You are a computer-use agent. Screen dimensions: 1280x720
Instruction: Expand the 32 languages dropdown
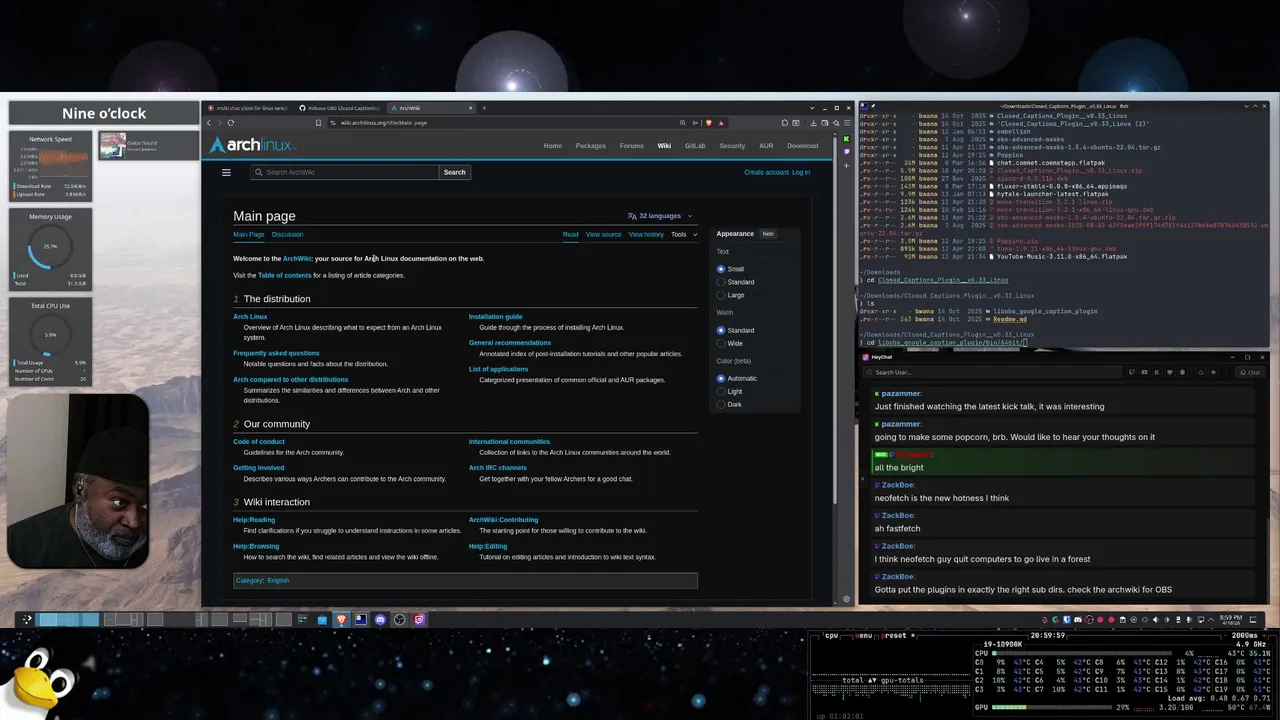coord(660,216)
